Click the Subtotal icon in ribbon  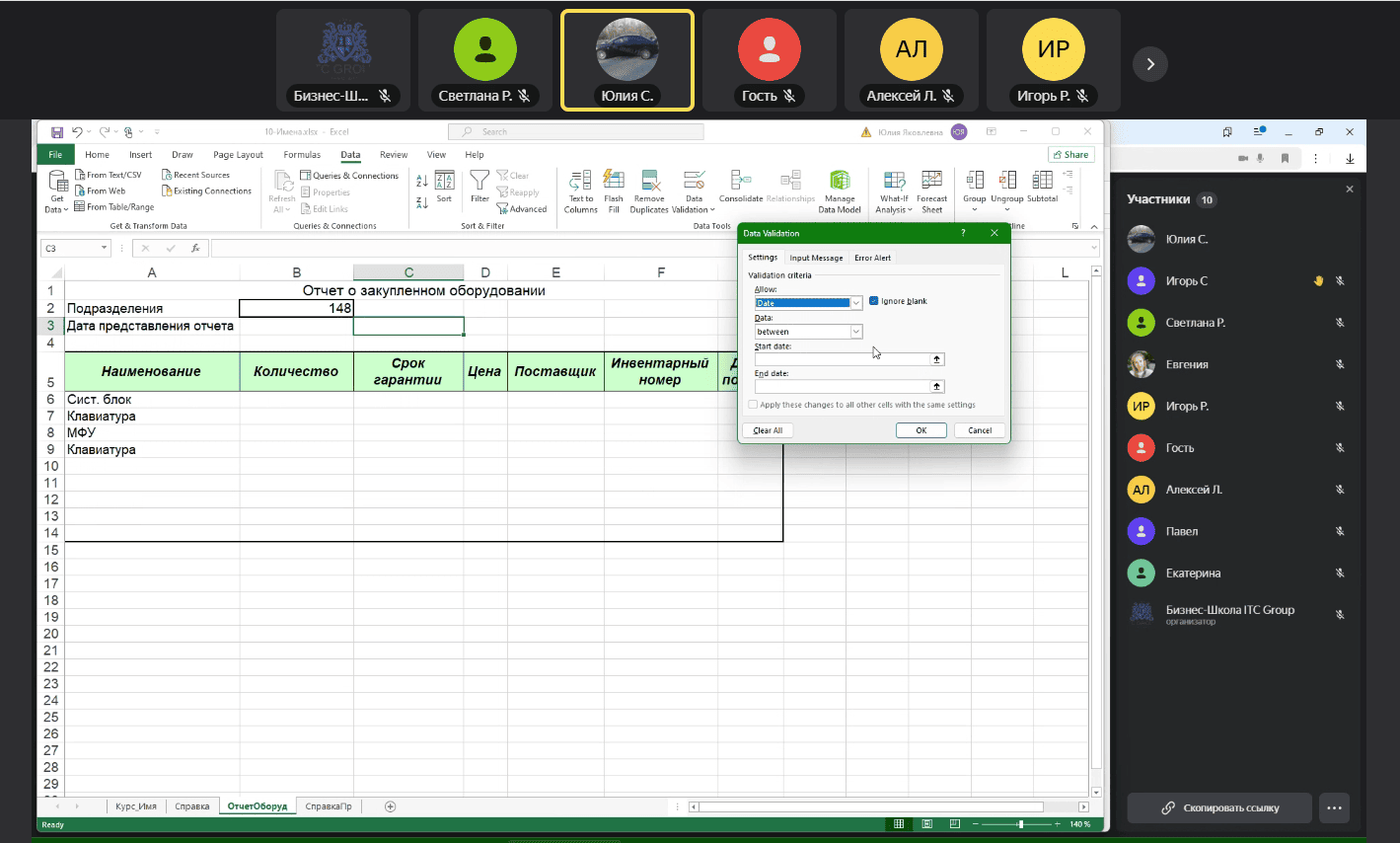(x=1042, y=181)
